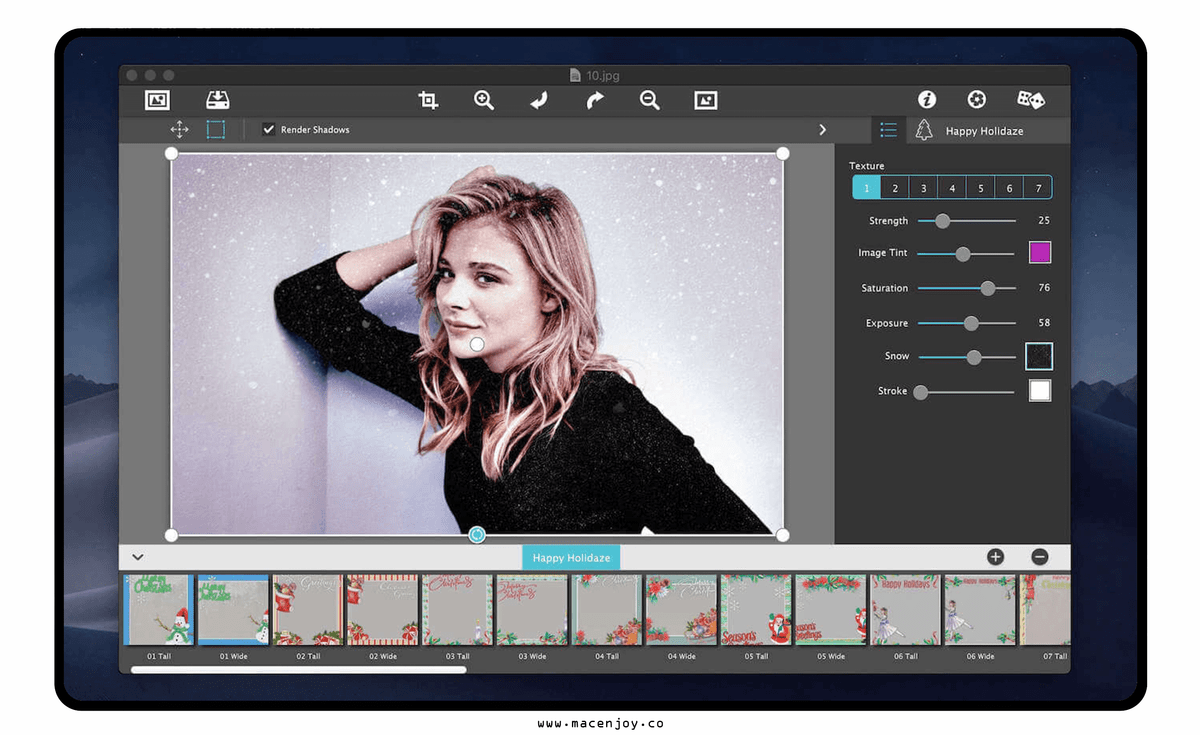Screen dimensions: 1200x735
Task: Fit the image to the window
Action: coord(706,100)
